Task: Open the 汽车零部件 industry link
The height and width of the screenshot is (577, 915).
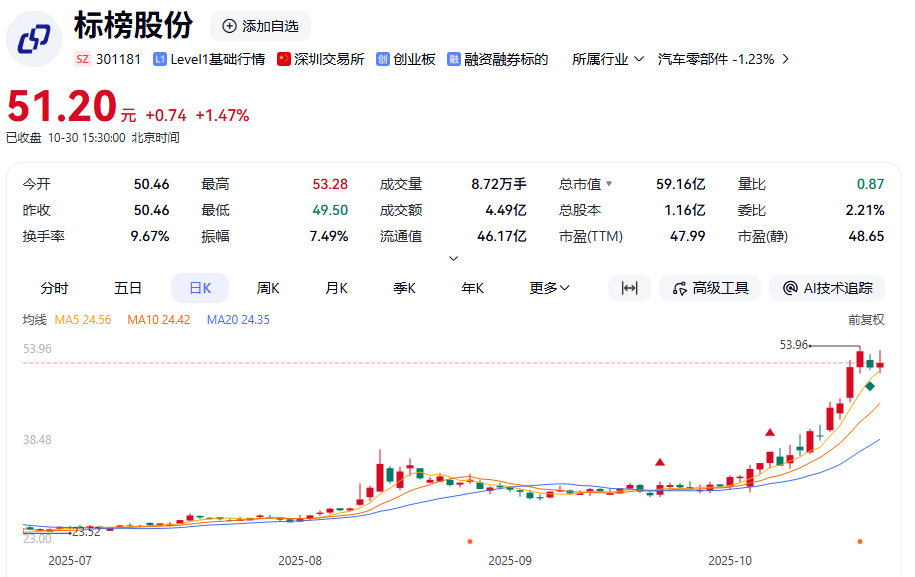Action: point(715,59)
